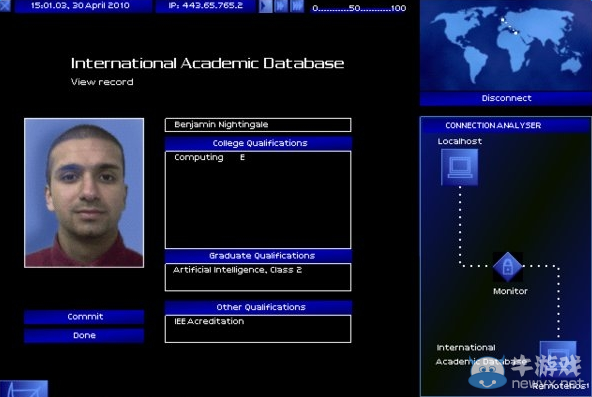This screenshot has height=397, width=592.
Task: Edit the Benjamin Nightingale name field
Action: tap(258, 125)
